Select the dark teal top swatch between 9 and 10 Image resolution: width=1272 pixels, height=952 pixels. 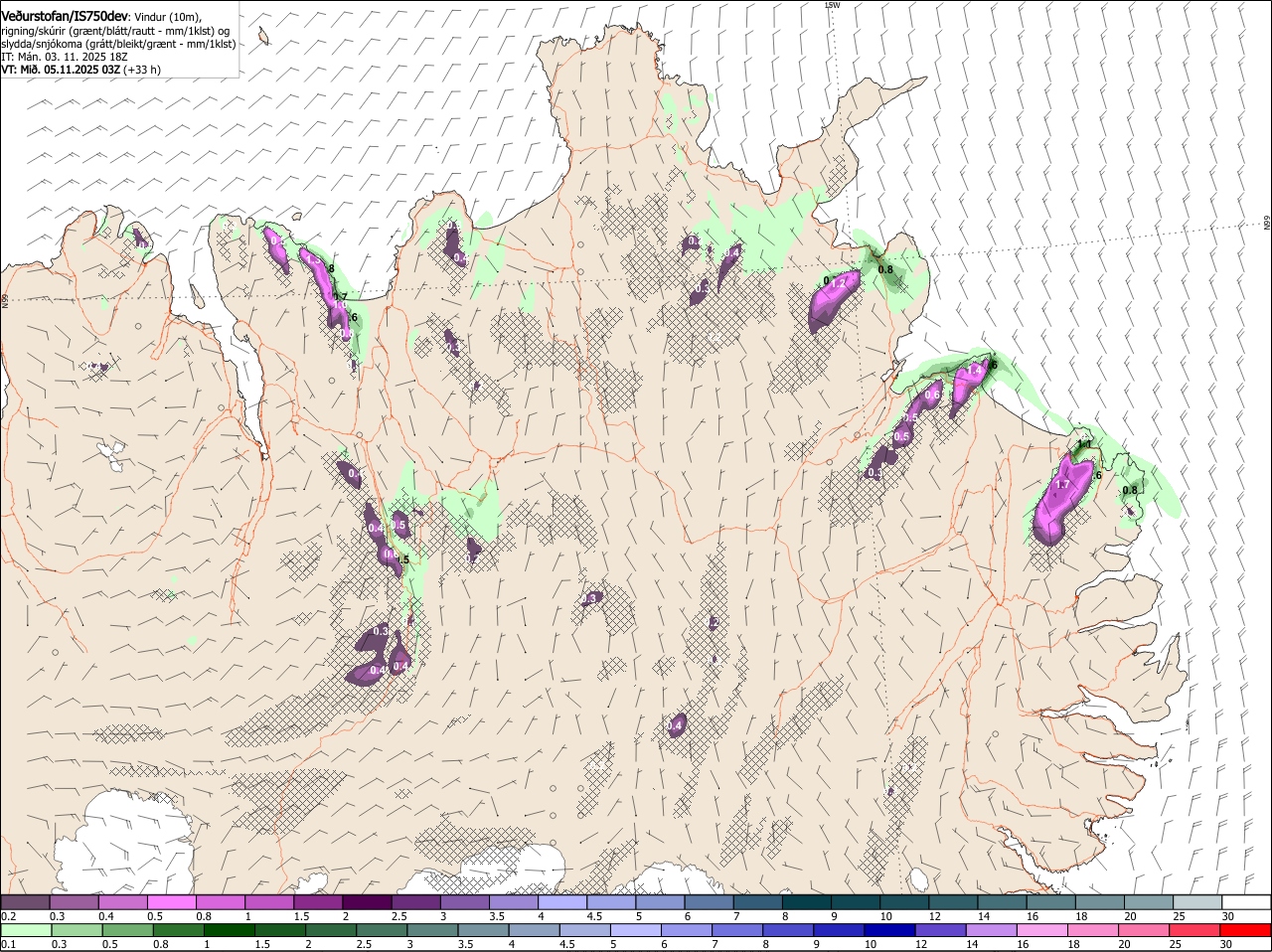tap(855, 902)
